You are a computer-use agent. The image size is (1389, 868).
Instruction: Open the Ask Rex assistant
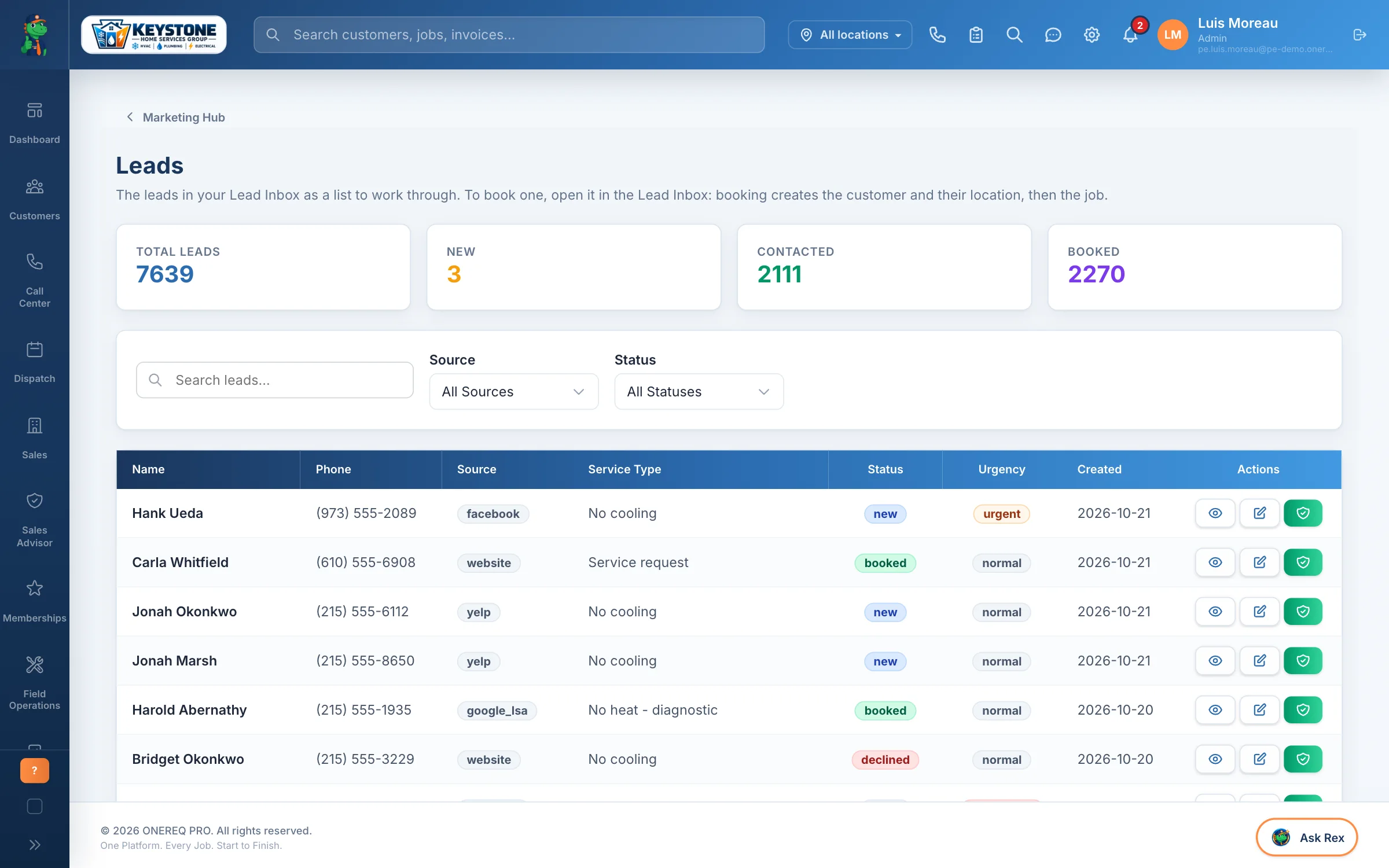pyautogui.click(x=1306, y=837)
